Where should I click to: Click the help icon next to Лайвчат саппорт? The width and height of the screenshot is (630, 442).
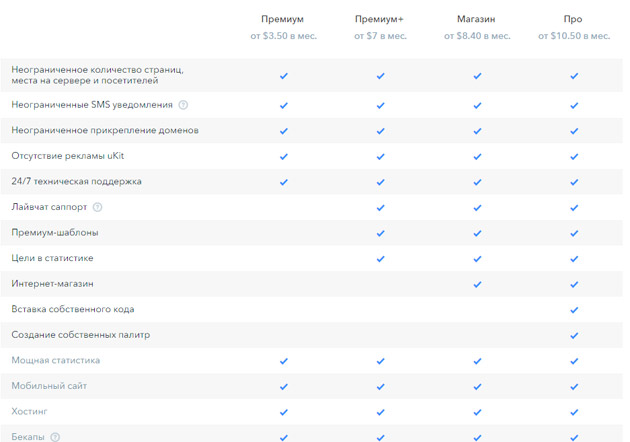[x=97, y=207]
